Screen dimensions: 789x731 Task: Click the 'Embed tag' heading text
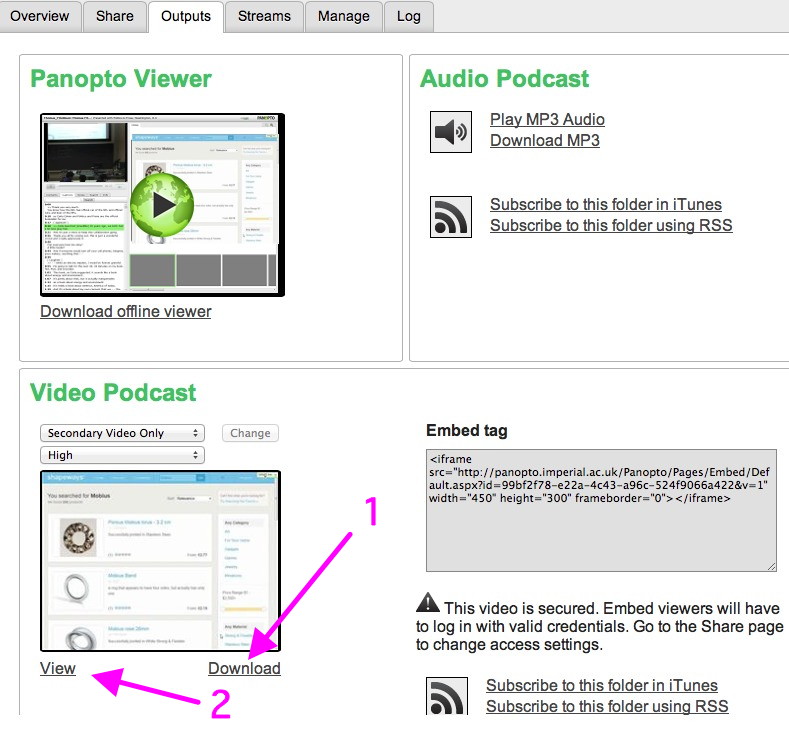click(x=467, y=431)
